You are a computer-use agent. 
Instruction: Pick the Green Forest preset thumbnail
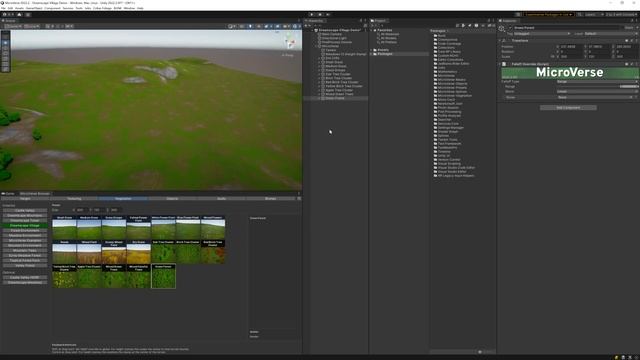[x=163, y=276]
